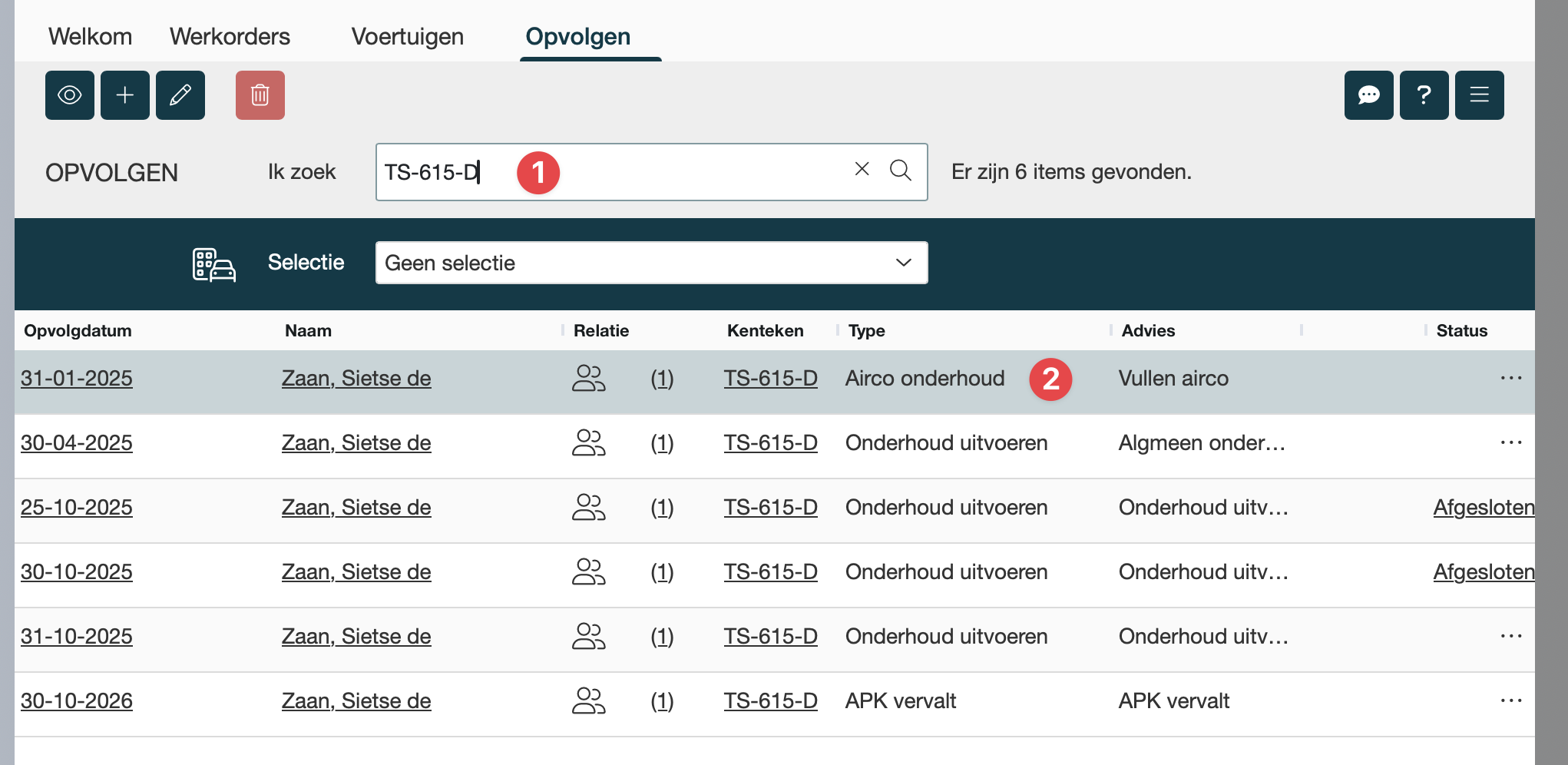
Task: Open the 30-04-2025 follow-up date link
Action: click(x=77, y=443)
